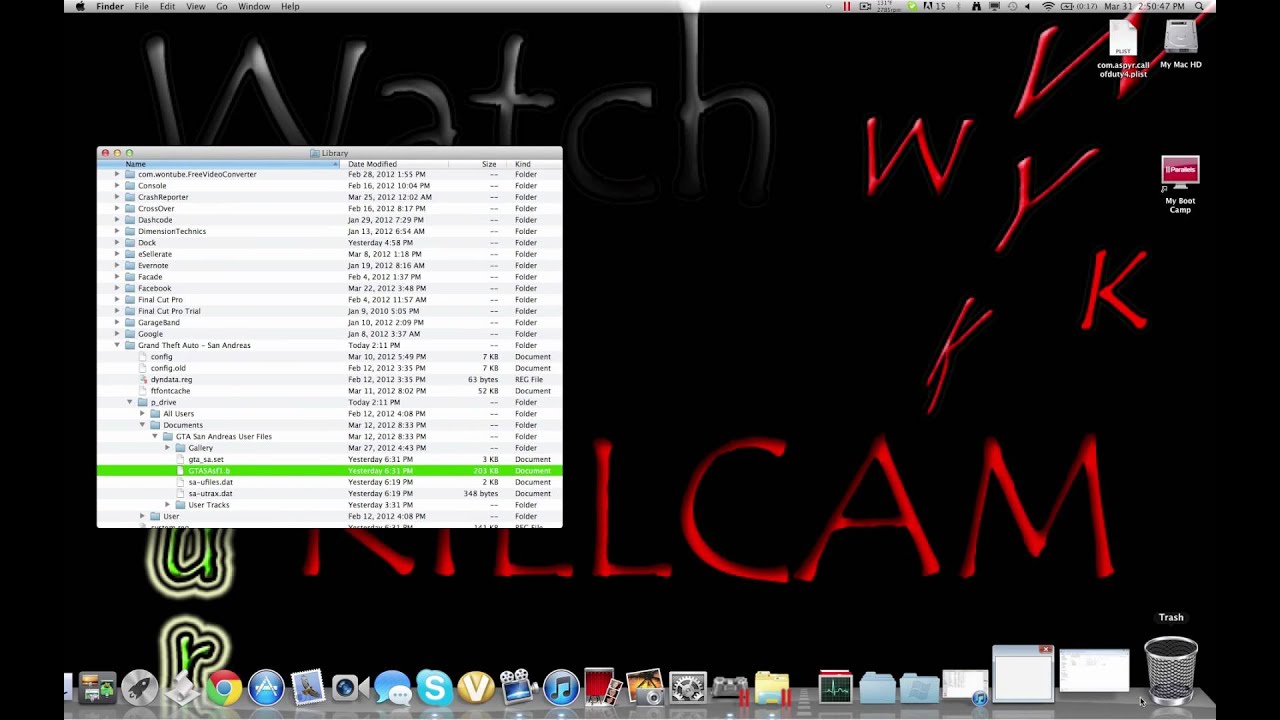This screenshot has height=720, width=1280.
Task: Launch iTunes from the dock
Action: click(x=561, y=688)
